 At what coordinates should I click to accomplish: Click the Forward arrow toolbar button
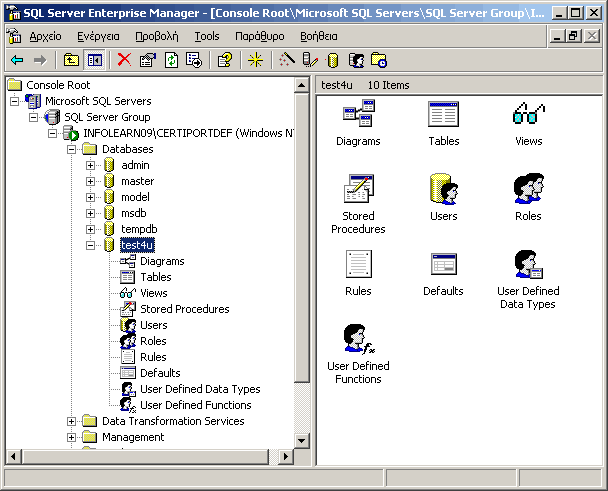coord(40,60)
